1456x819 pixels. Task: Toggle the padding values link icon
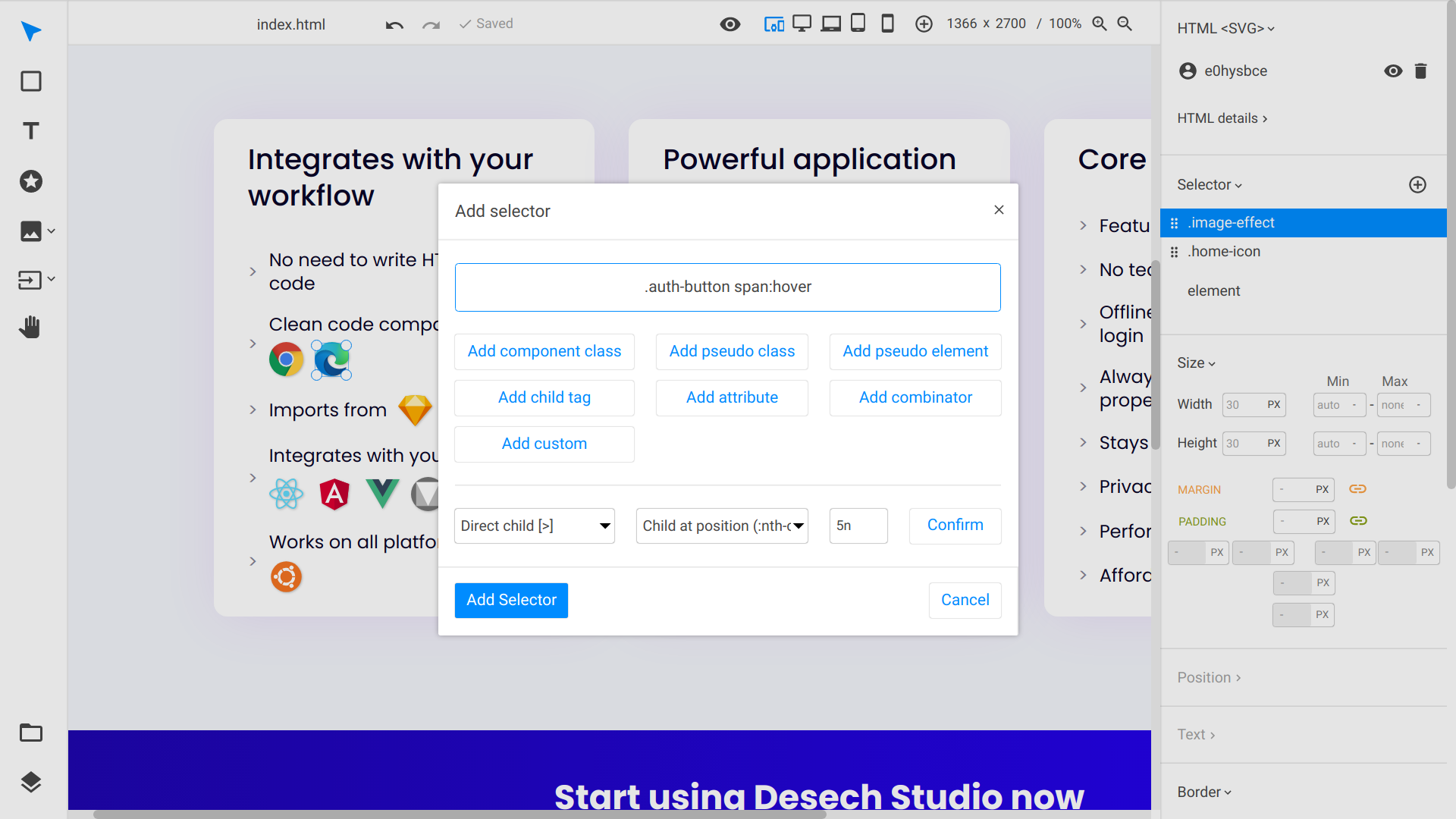pyautogui.click(x=1358, y=521)
